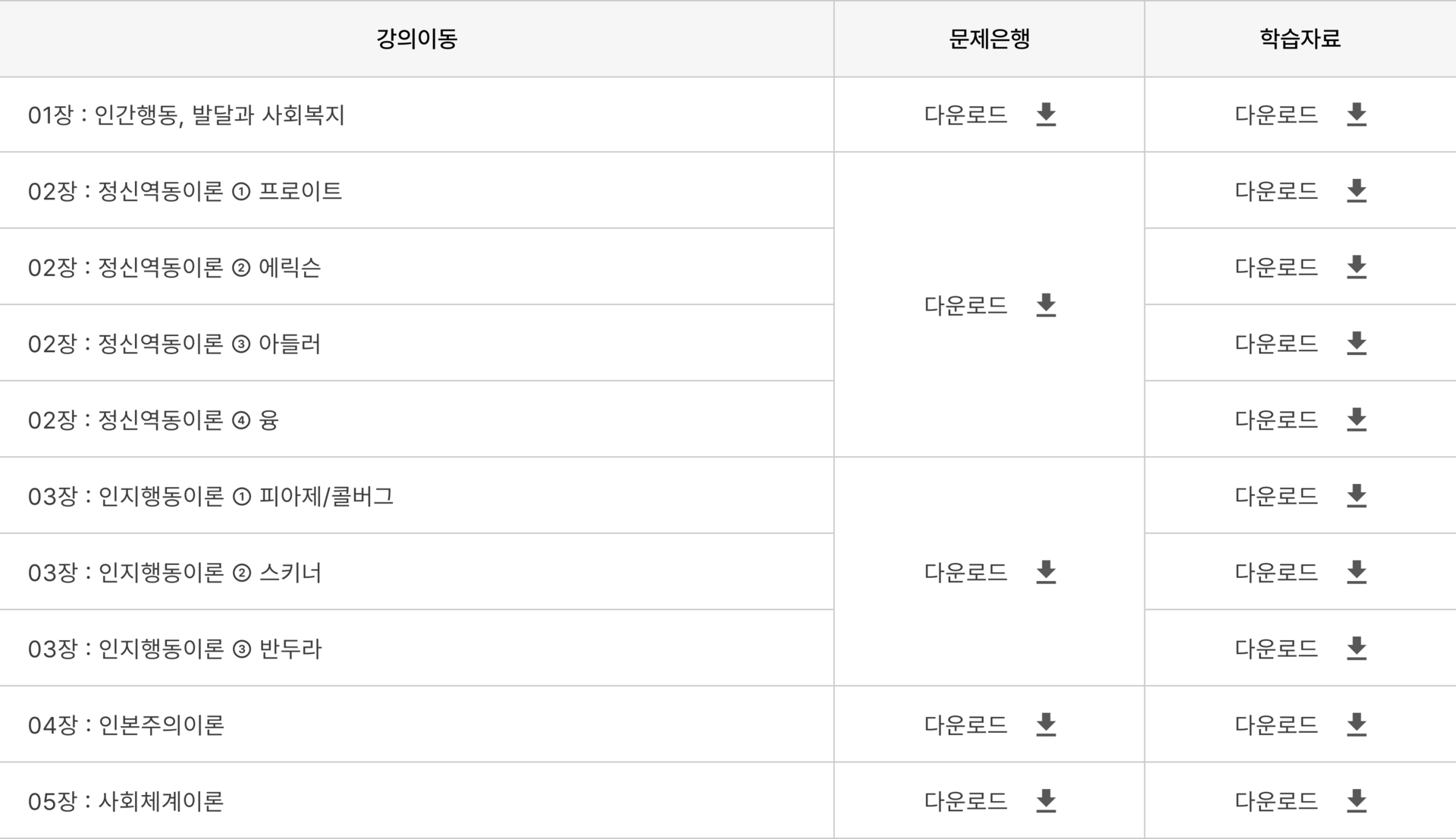The width and height of the screenshot is (1456, 839).
Task: Download 문제은행 icon for 04장 인본주의이론
Action: pyautogui.click(x=1046, y=724)
